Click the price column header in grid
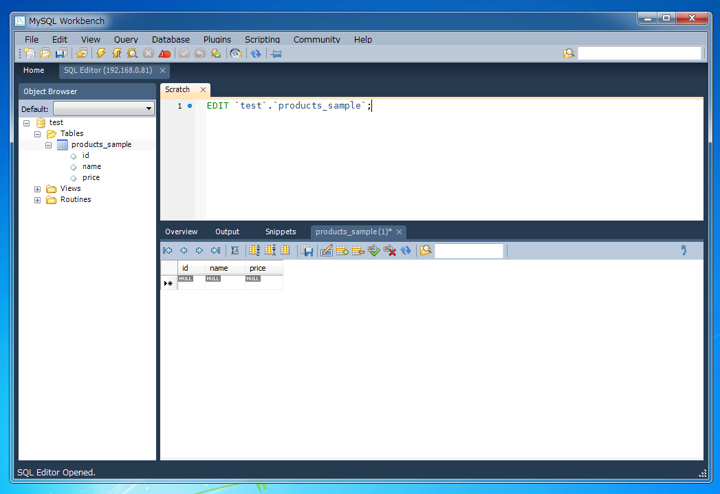The width and height of the screenshot is (720, 494). pos(264,268)
